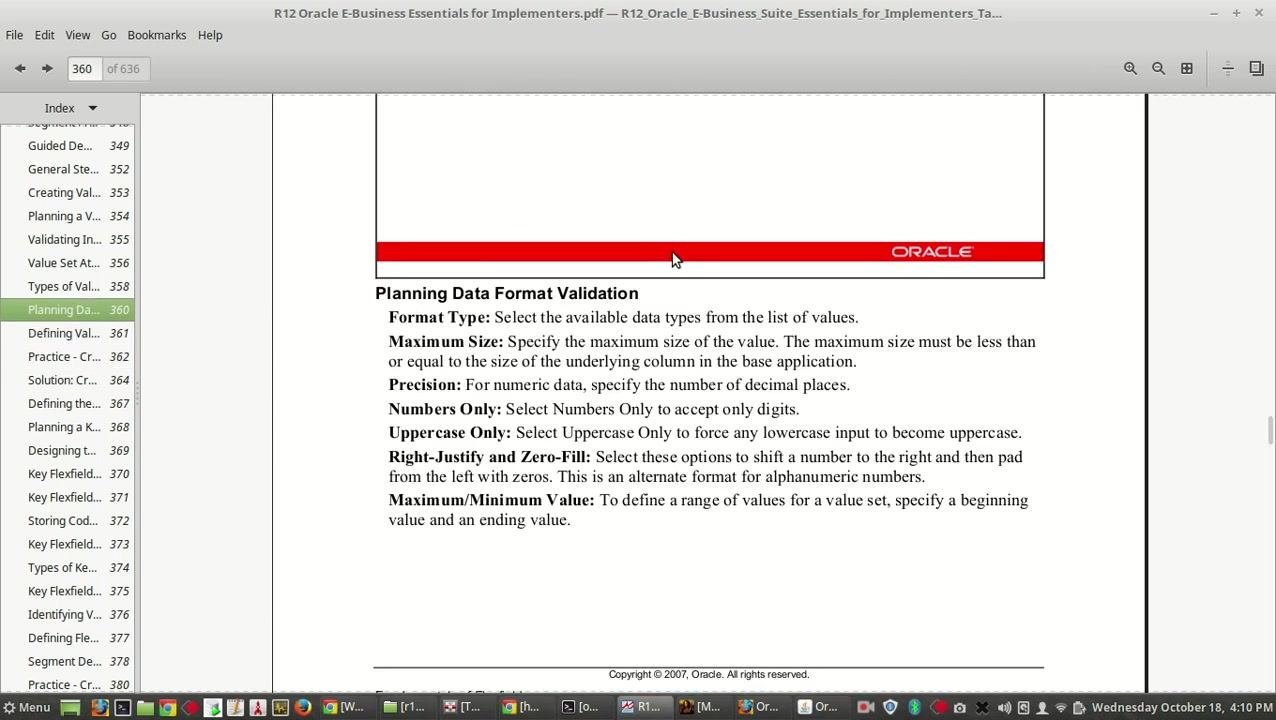Open the notepad text editor launcher
The height and width of the screenshot is (720, 1276).
(x=235, y=707)
